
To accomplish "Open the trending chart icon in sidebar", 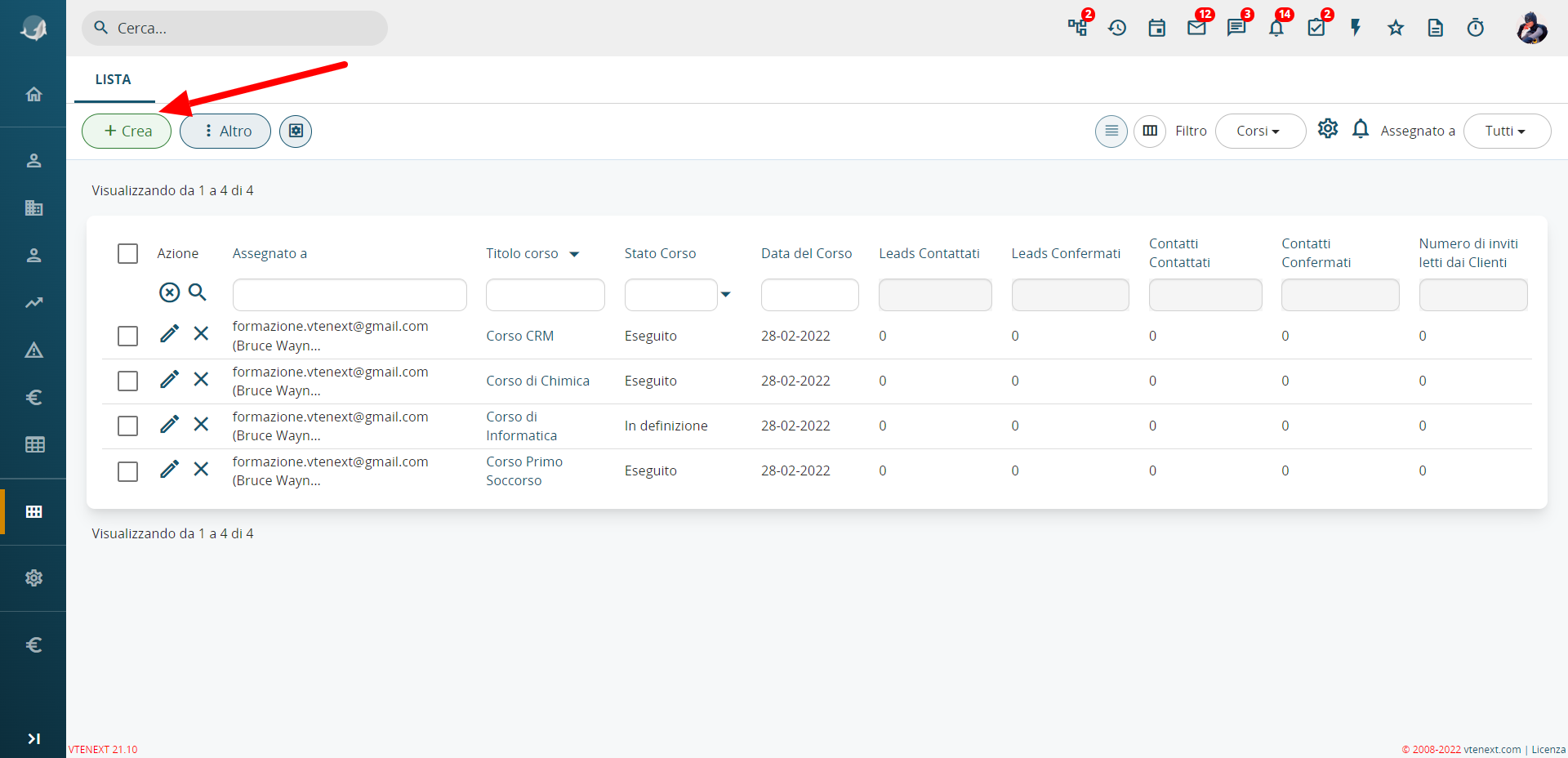I will click(33, 302).
